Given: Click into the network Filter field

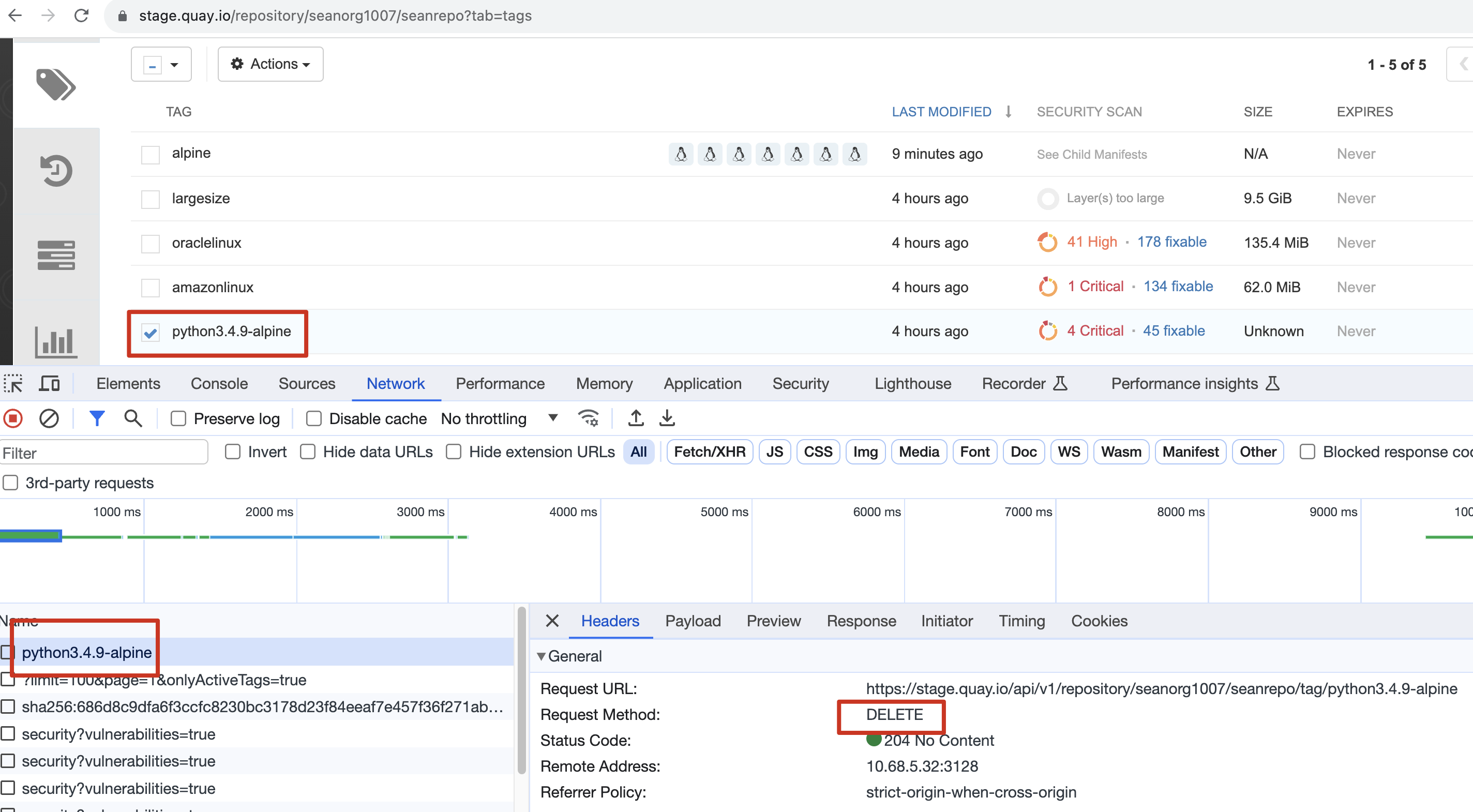Looking at the screenshot, I should point(103,453).
